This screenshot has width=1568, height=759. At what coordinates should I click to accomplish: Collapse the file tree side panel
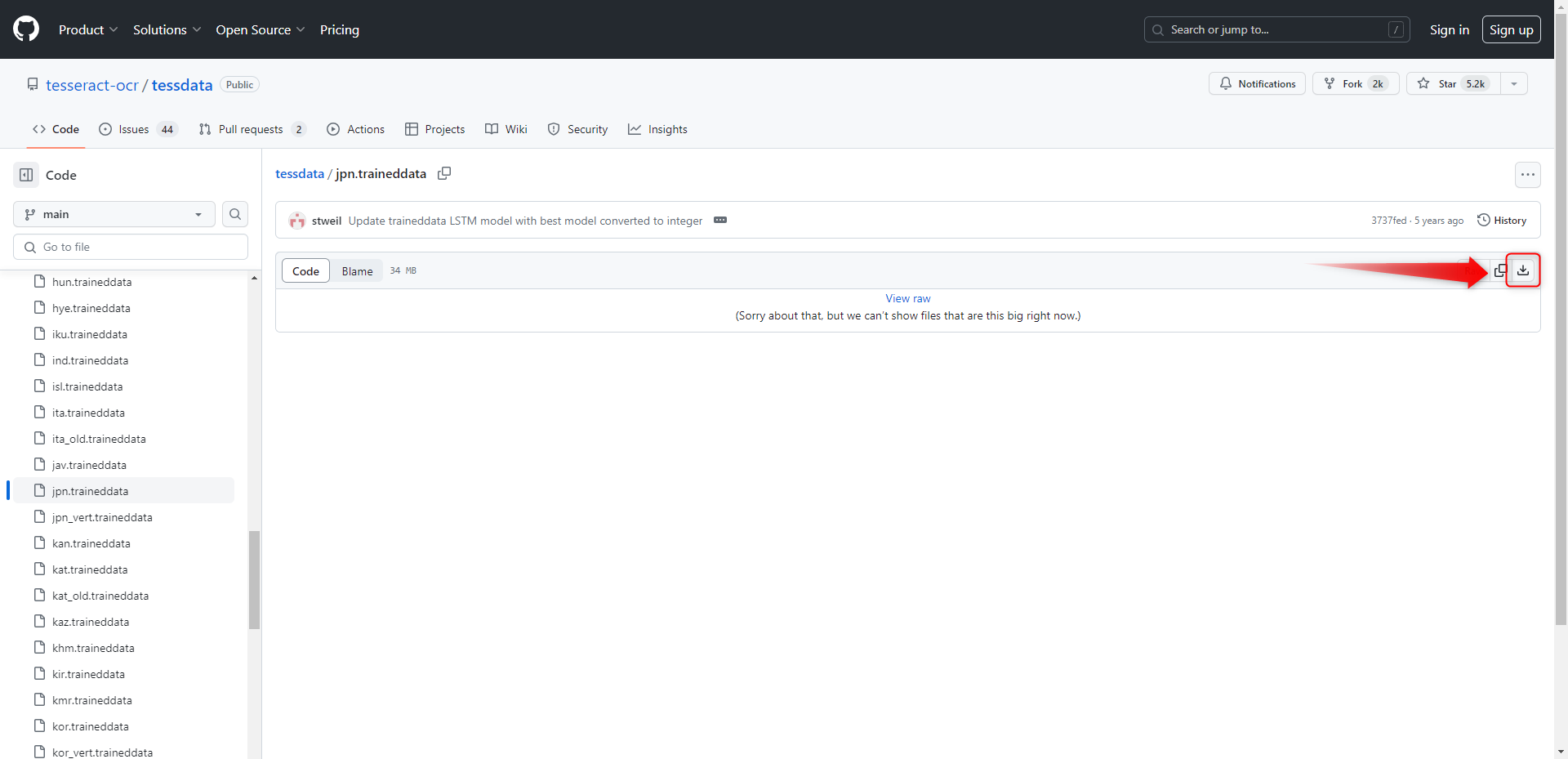[26, 175]
